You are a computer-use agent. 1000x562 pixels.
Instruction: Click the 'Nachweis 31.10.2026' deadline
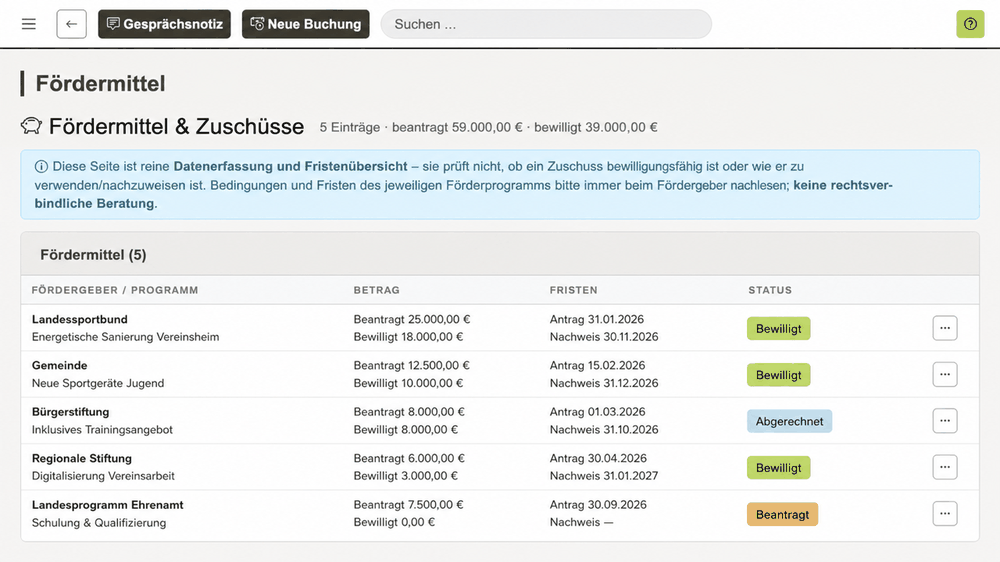[604, 430]
